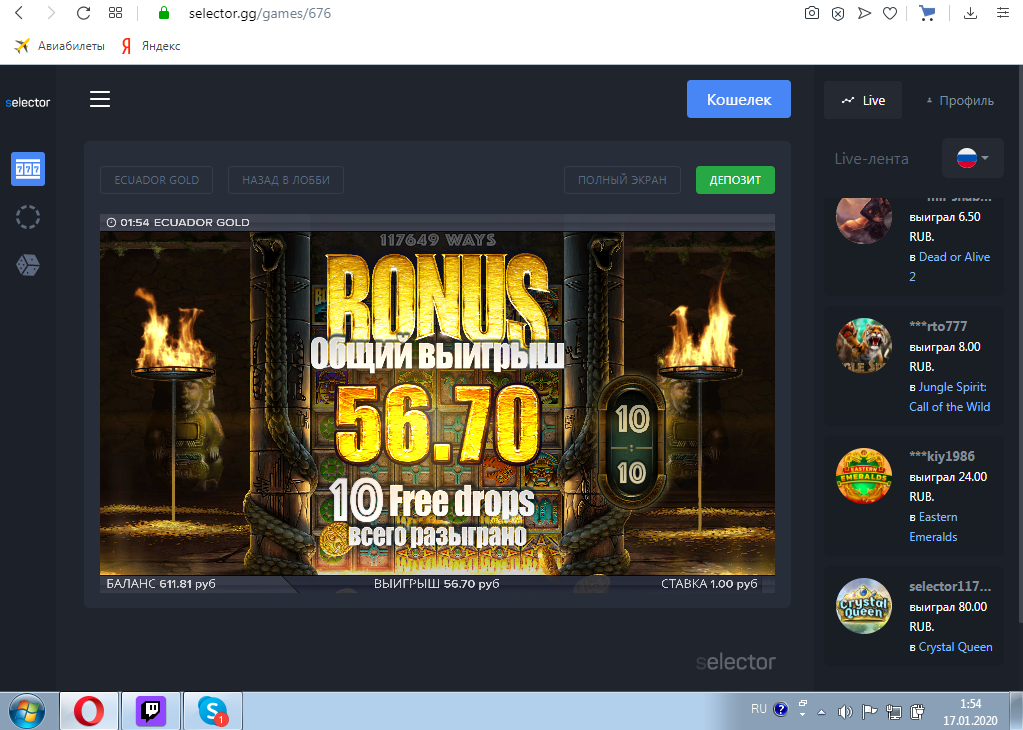This screenshot has width=1023, height=730.
Task: Select the 777 slots sidebar icon
Action: 28,169
